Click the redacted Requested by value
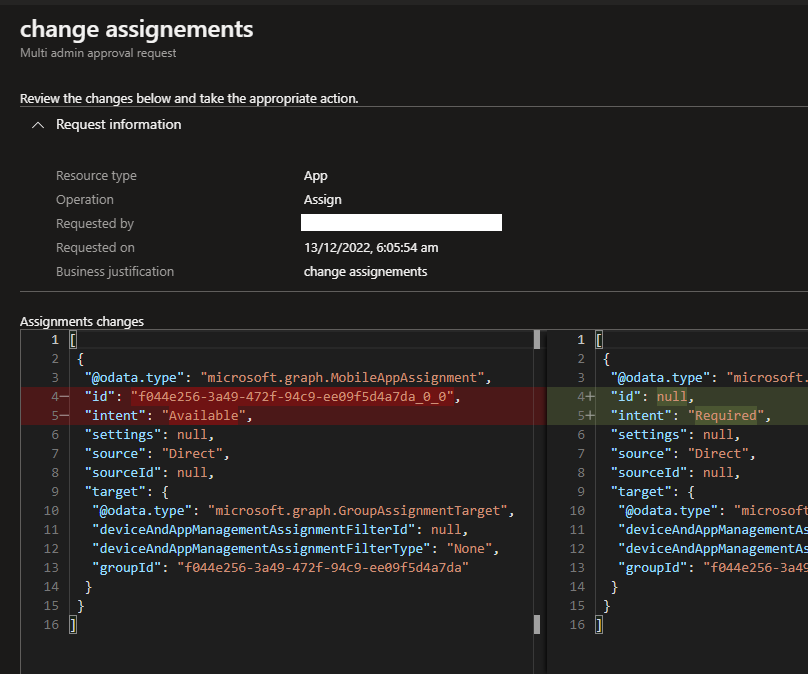808x674 pixels. [x=402, y=223]
